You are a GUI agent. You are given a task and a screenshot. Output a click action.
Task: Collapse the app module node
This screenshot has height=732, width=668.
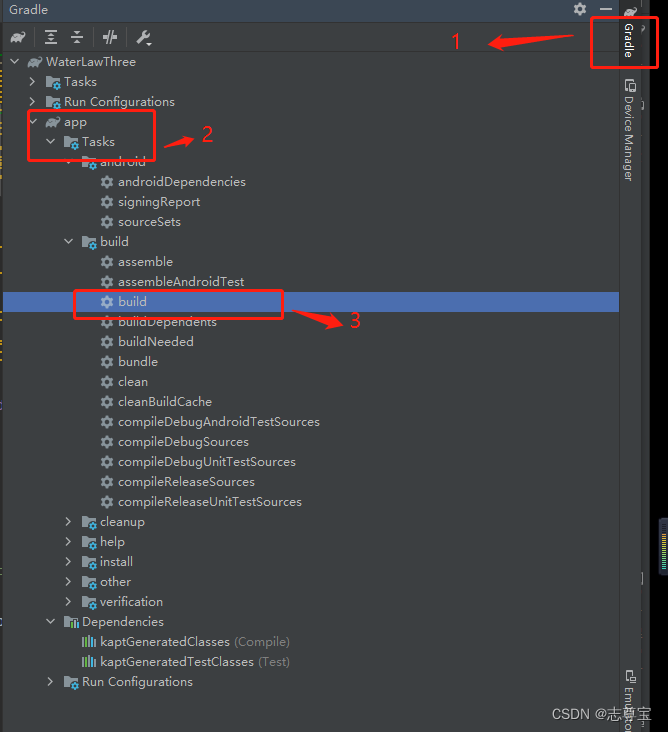33,122
